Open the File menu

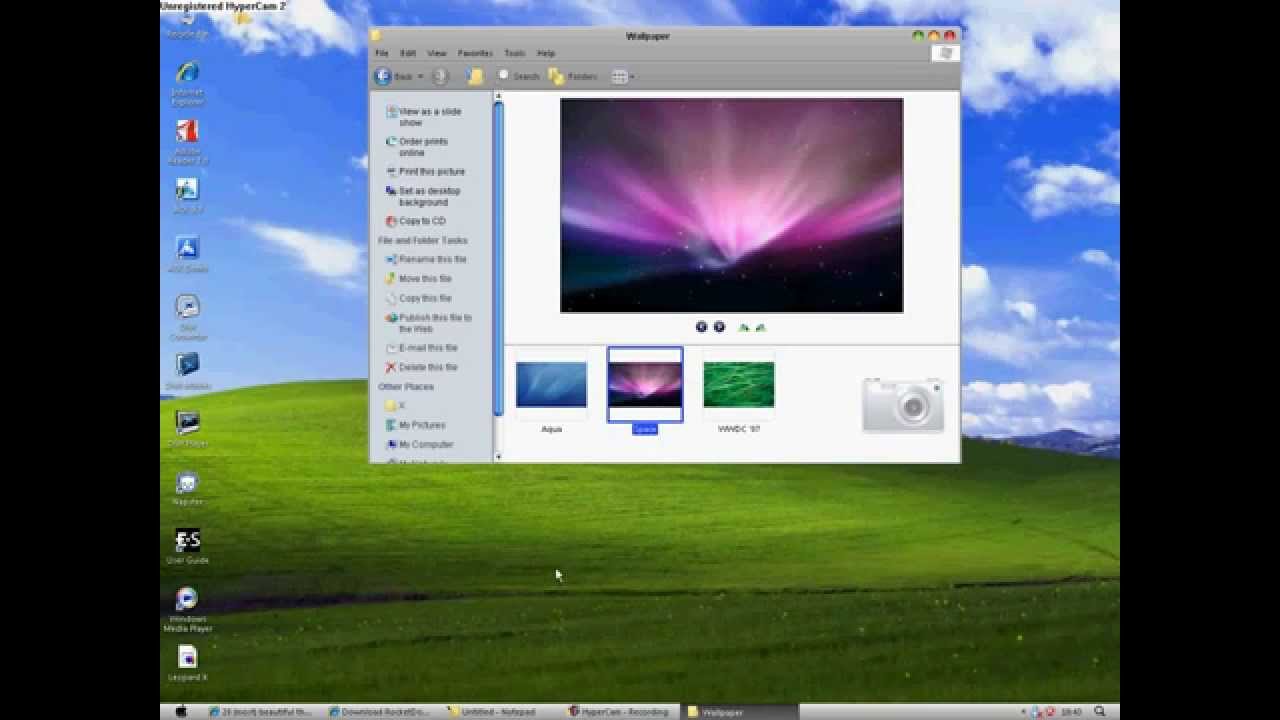(x=382, y=53)
